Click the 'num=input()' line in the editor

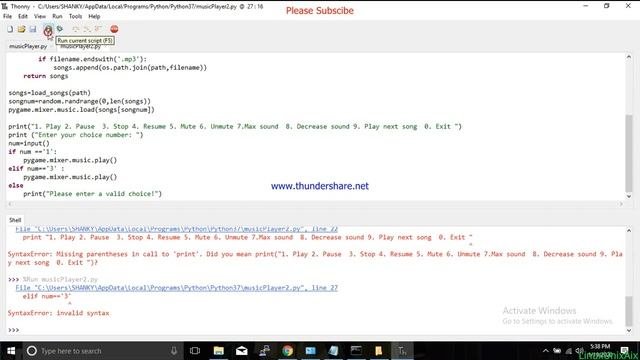[x=29, y=143]
